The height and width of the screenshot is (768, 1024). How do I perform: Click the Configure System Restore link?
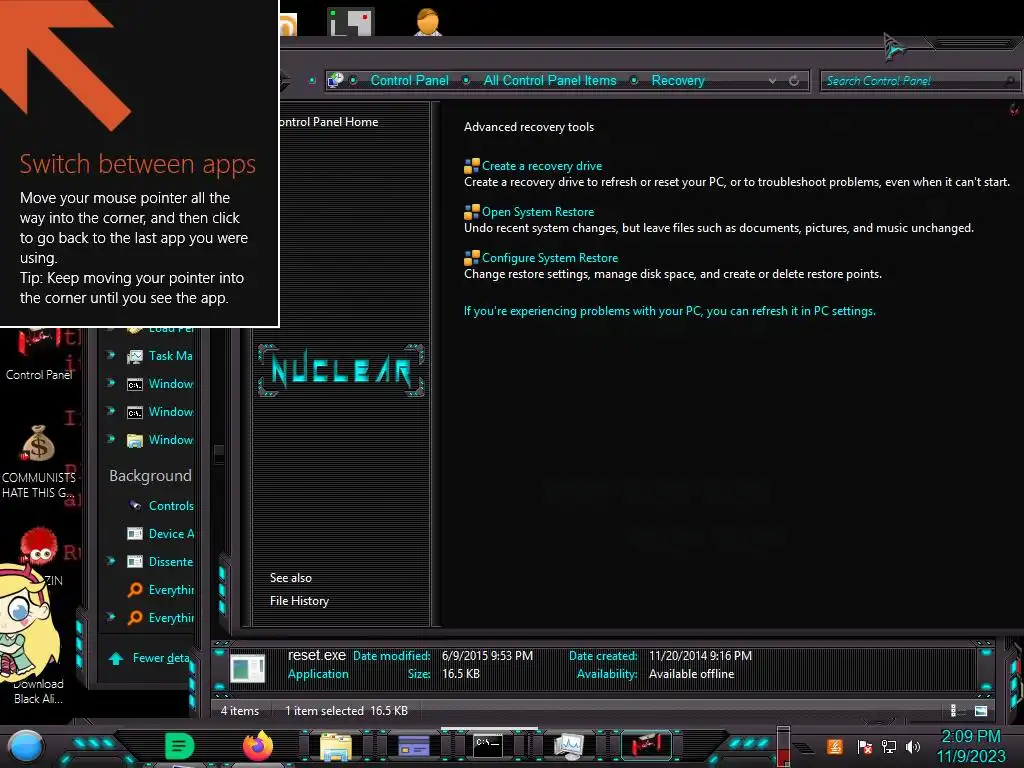pyautogui.click(x=550, y=258)
